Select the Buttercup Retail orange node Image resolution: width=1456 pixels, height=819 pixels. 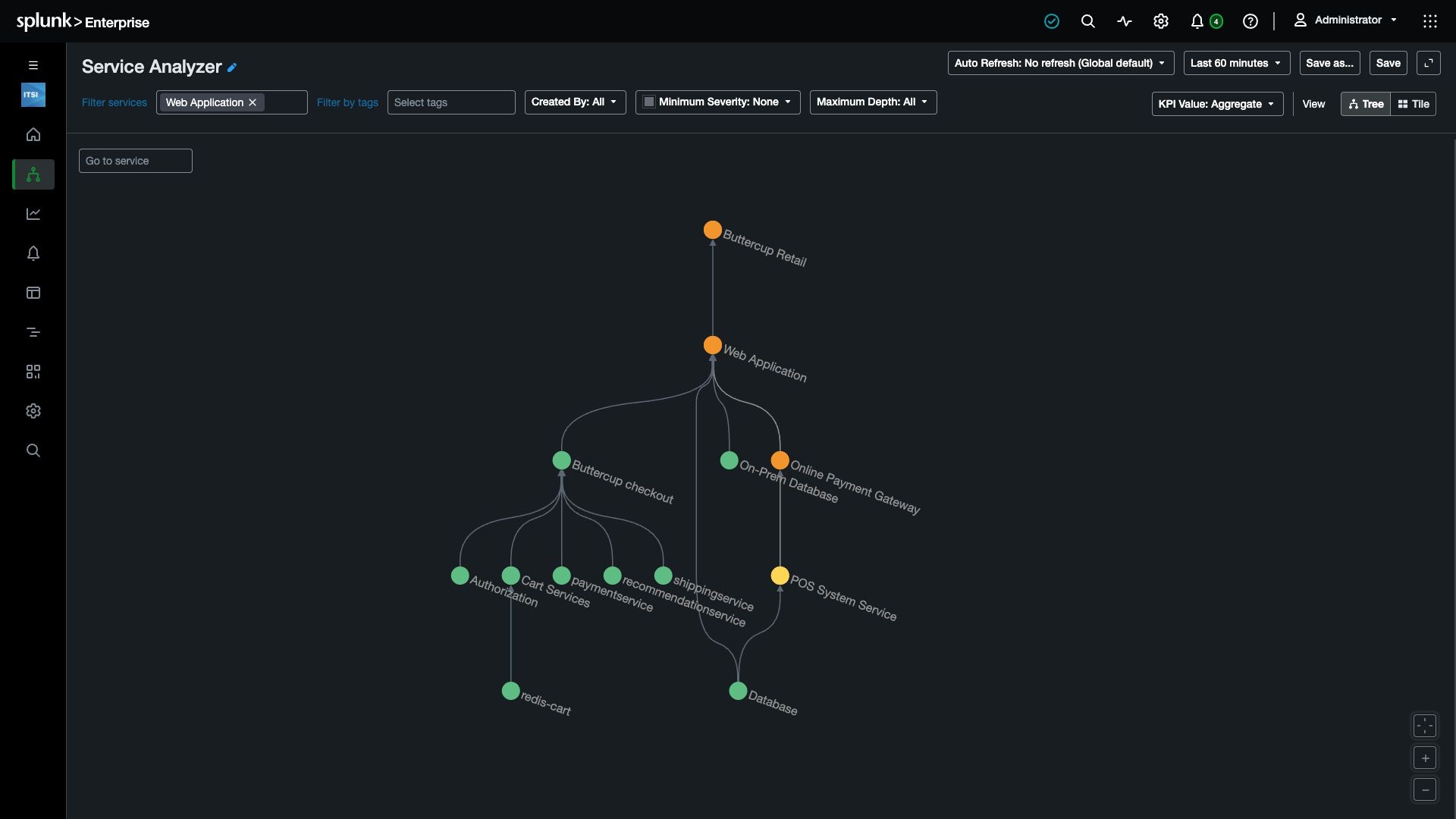[713, 230]
